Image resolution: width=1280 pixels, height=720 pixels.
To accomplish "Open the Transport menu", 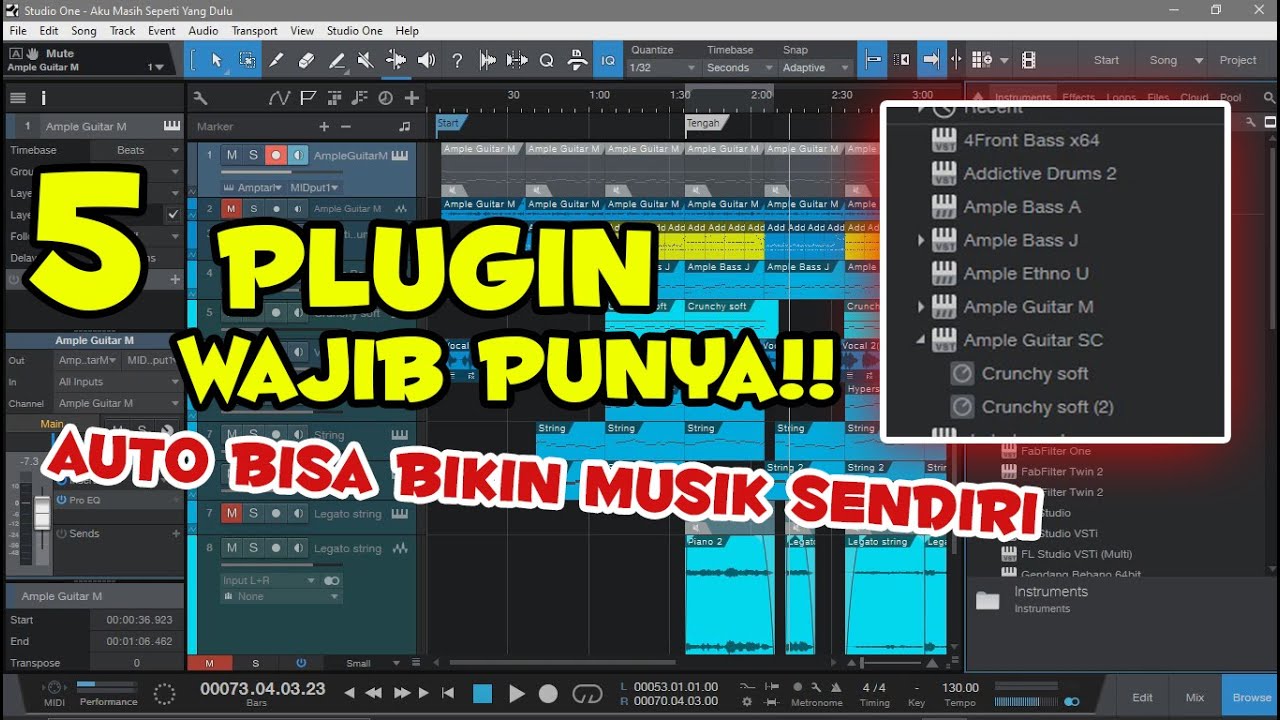I will [x=255, y=31].
